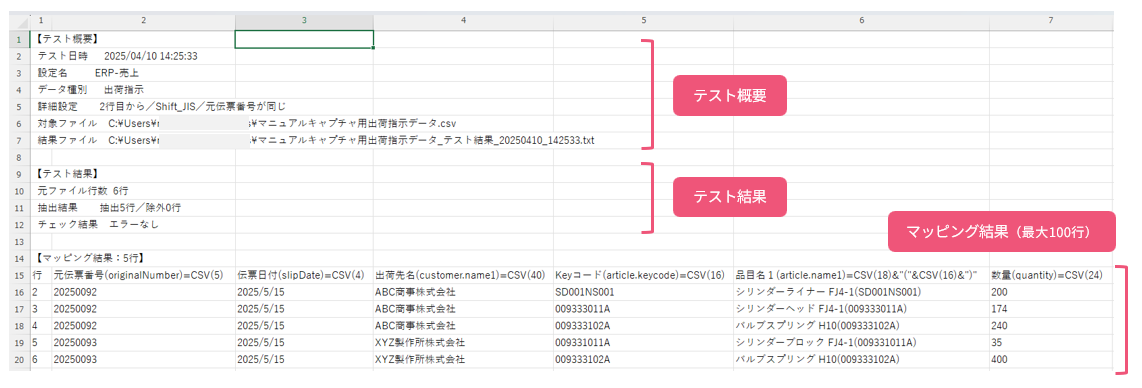Select the チェック結果 エラーなし cell

coord(98,224)
